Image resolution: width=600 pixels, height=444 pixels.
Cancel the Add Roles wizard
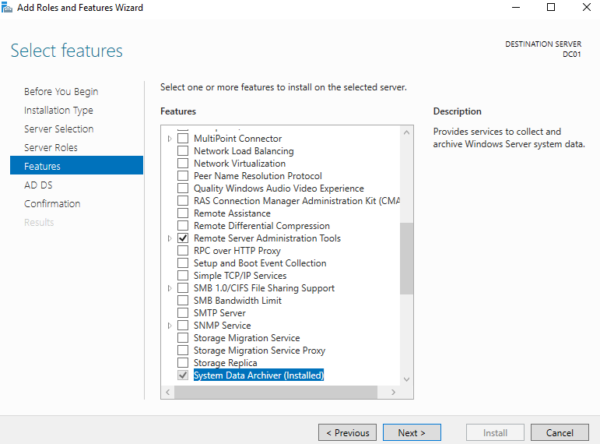(559, 433)
